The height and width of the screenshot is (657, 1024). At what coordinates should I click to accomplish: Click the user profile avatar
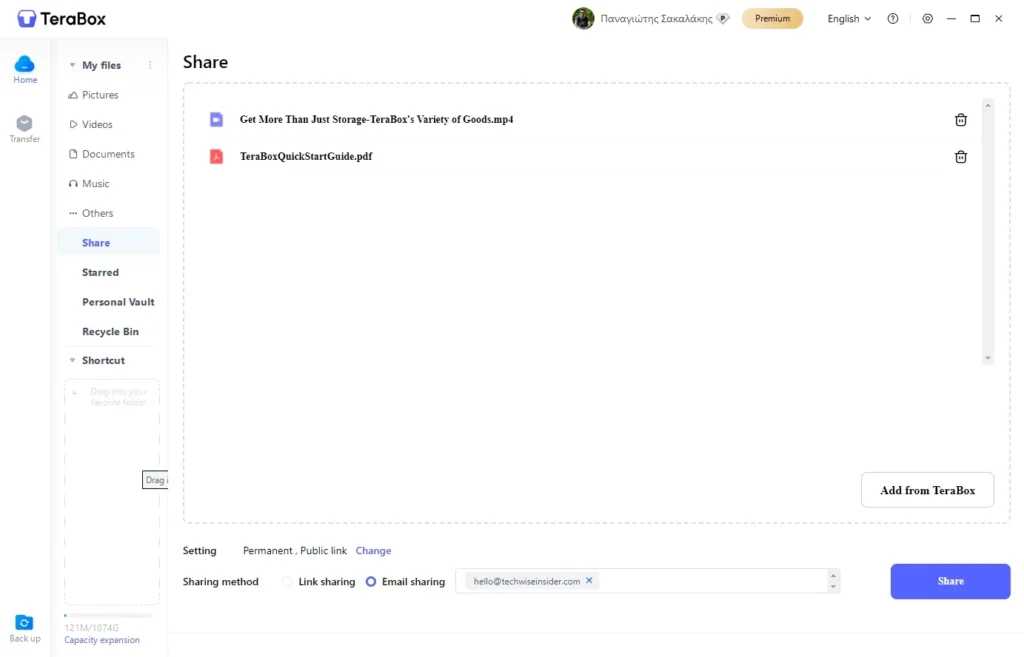[583, 19]
